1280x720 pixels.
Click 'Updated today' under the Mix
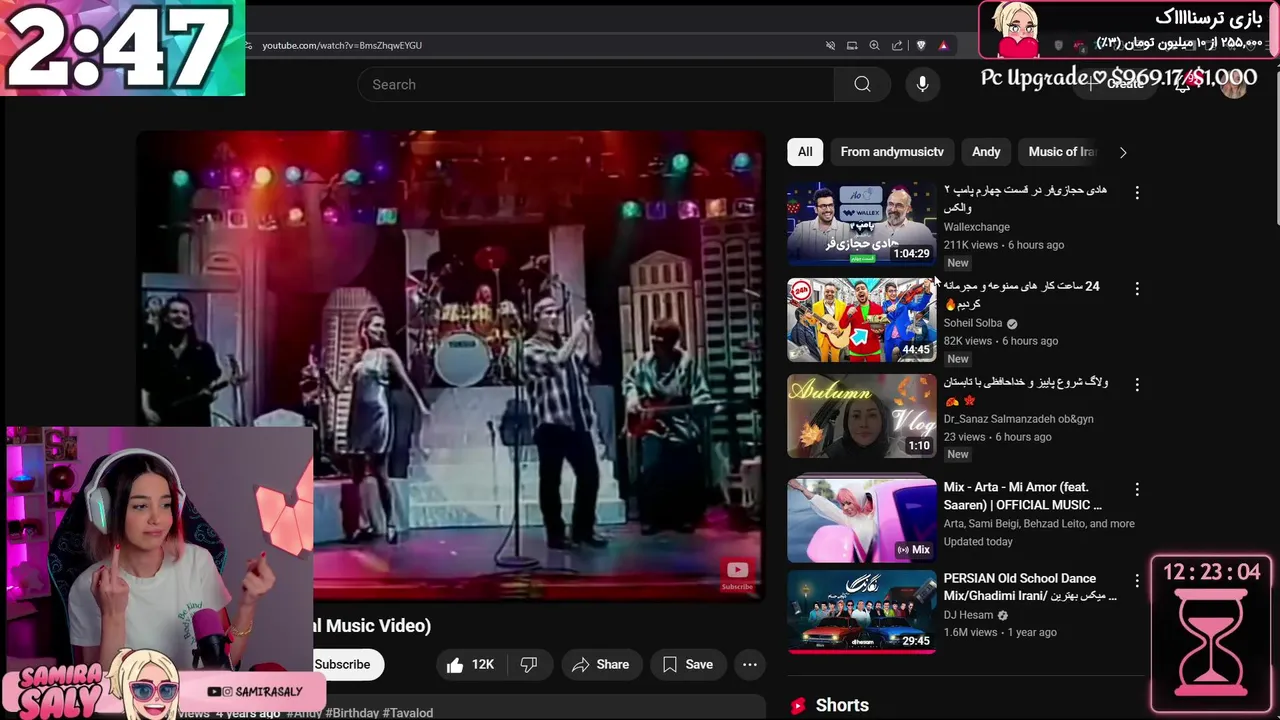point(978,541)
